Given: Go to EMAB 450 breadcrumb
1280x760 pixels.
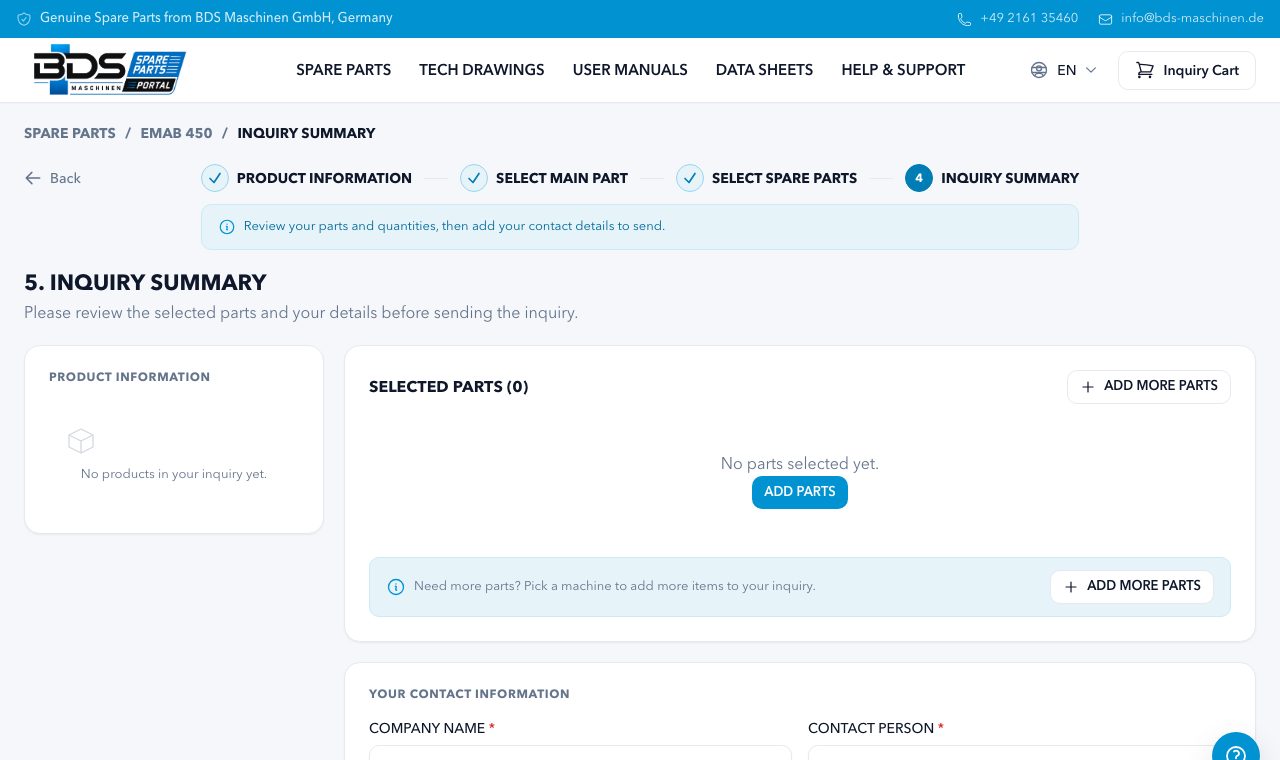Looking at the screenshot, I should click(176, 133).
